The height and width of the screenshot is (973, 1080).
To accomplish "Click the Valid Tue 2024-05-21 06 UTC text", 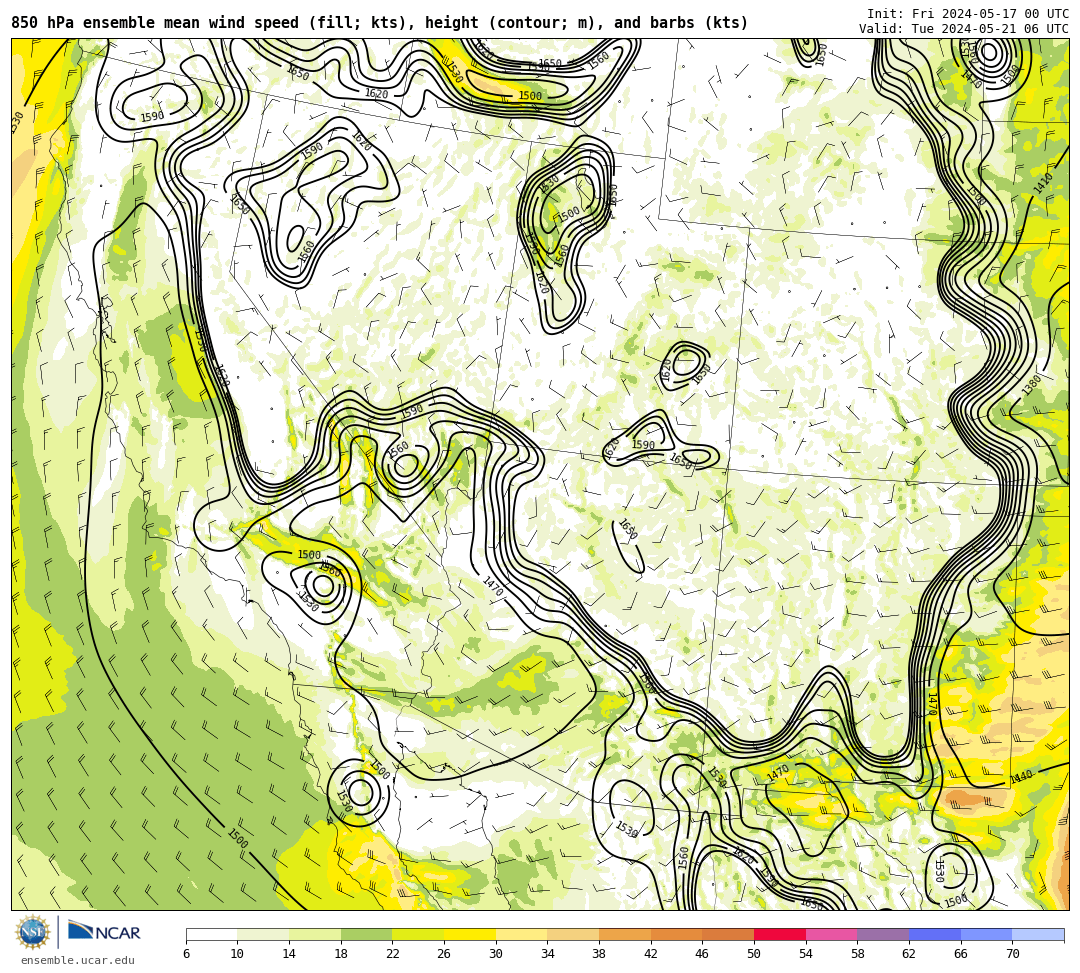I will tap(964, 28).
